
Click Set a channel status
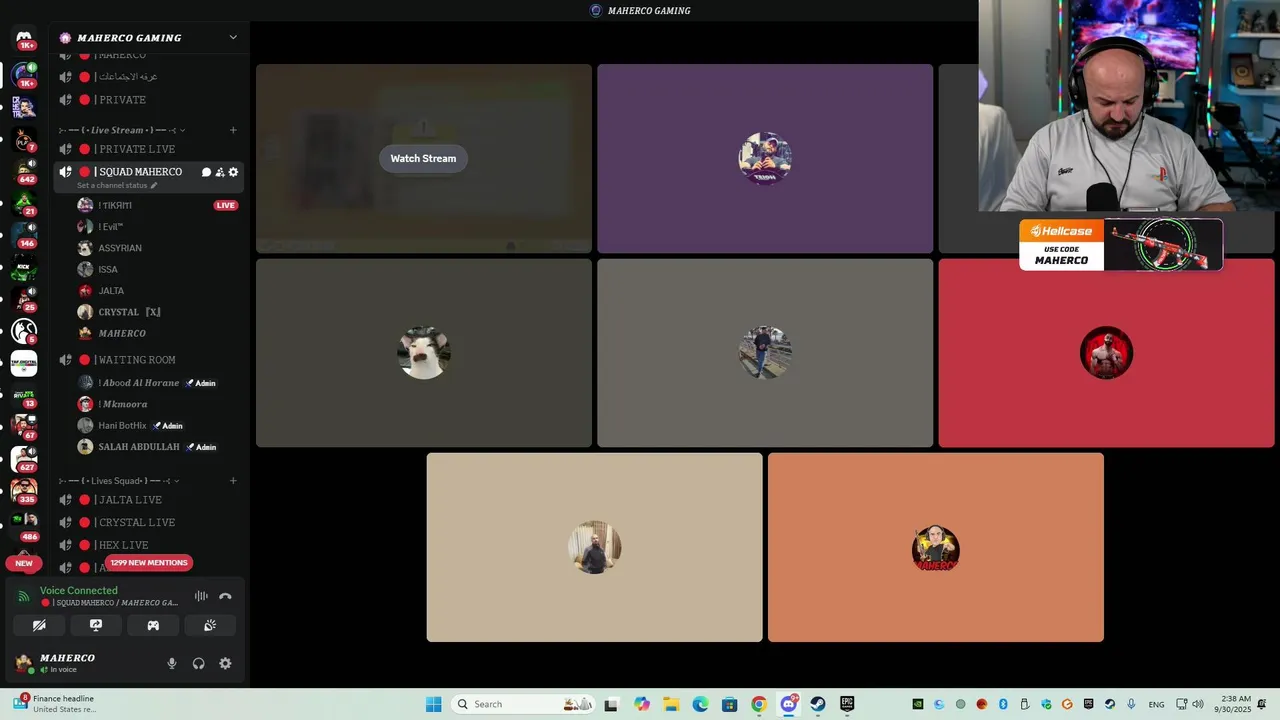point(117,186)
